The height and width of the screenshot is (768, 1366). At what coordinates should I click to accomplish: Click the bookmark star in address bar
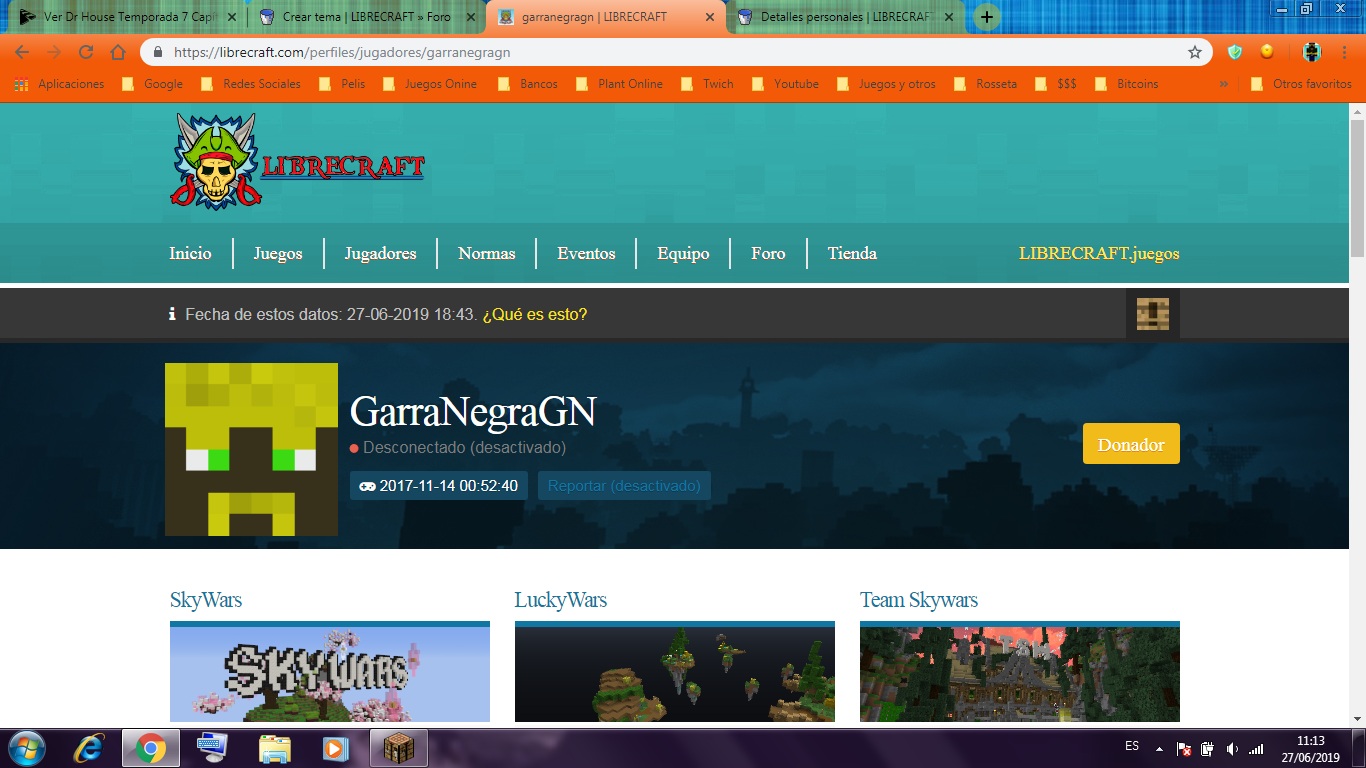pos(1194,52)
